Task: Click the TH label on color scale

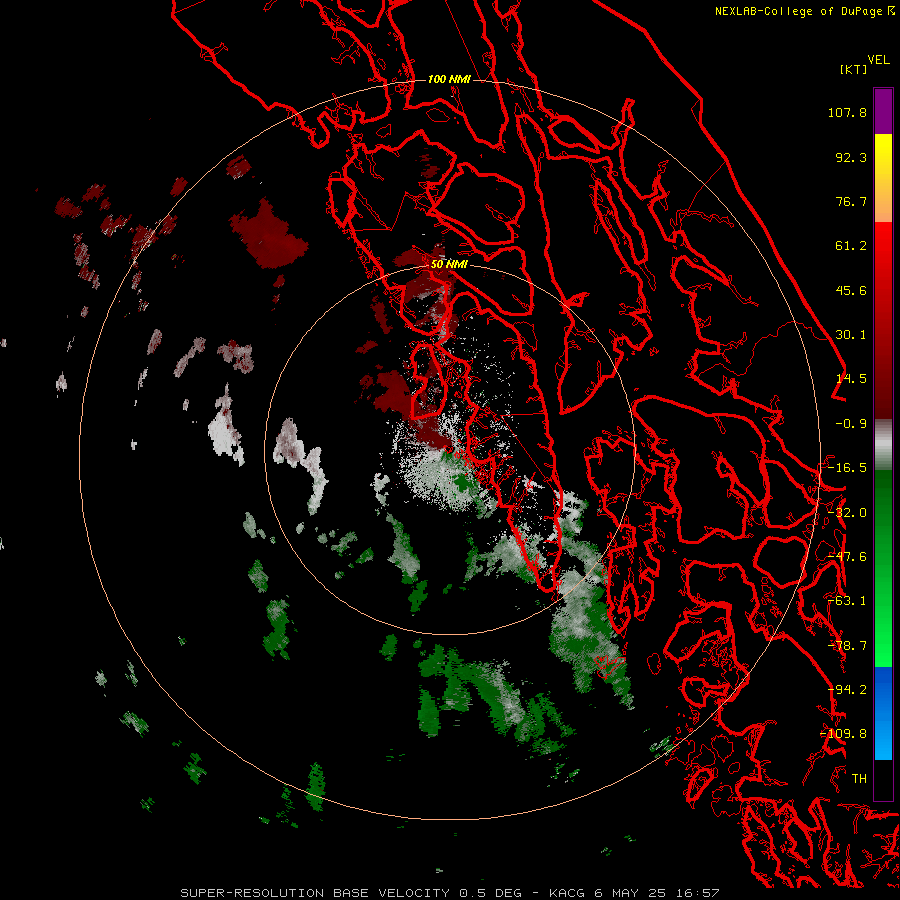Action: tap(859, 779)
